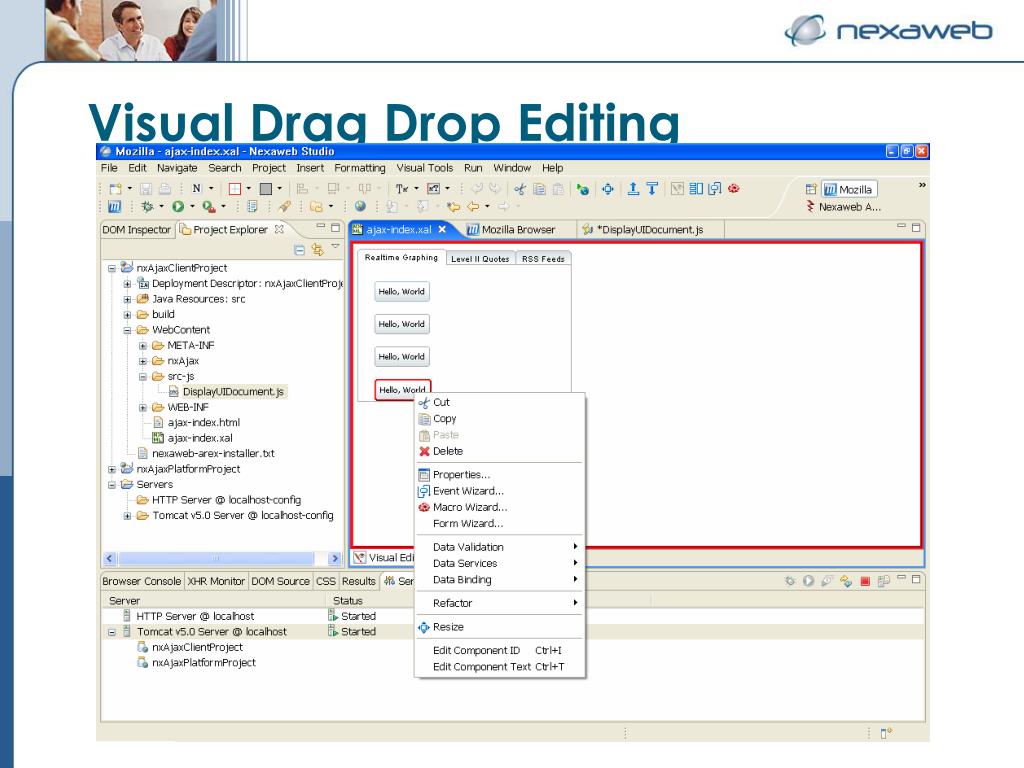
Task: Click the scroll right arrow in Project Explorer
Action: pos(334,558)
